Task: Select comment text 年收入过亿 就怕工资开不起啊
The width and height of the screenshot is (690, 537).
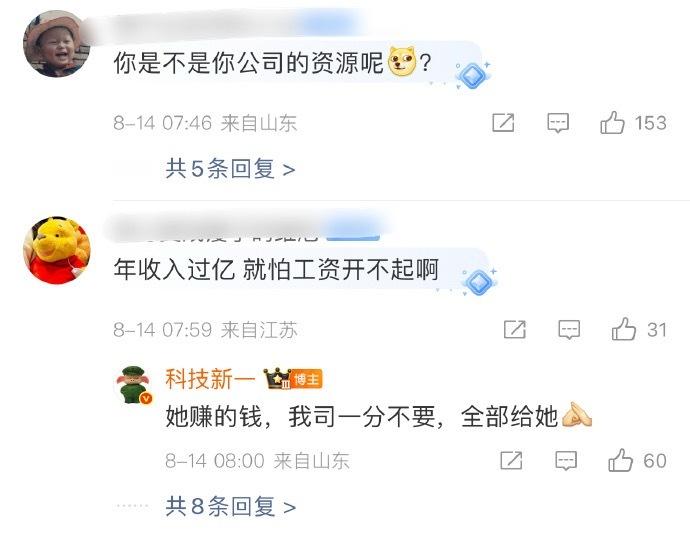Action: [276, 269]
